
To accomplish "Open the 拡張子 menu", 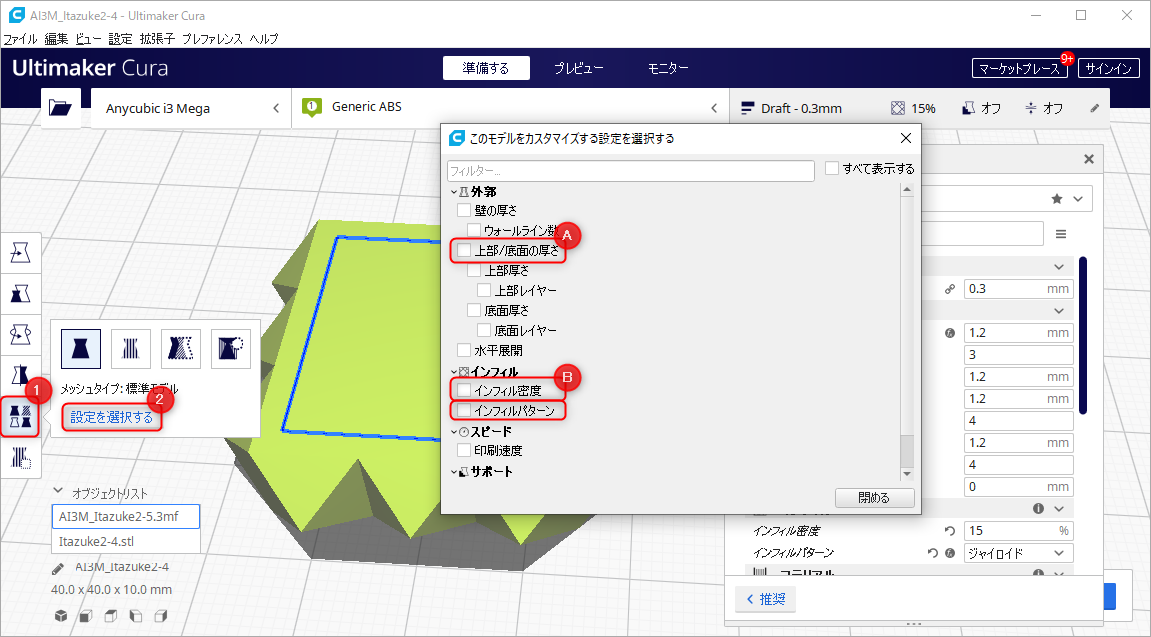I will tap(157, 39).
